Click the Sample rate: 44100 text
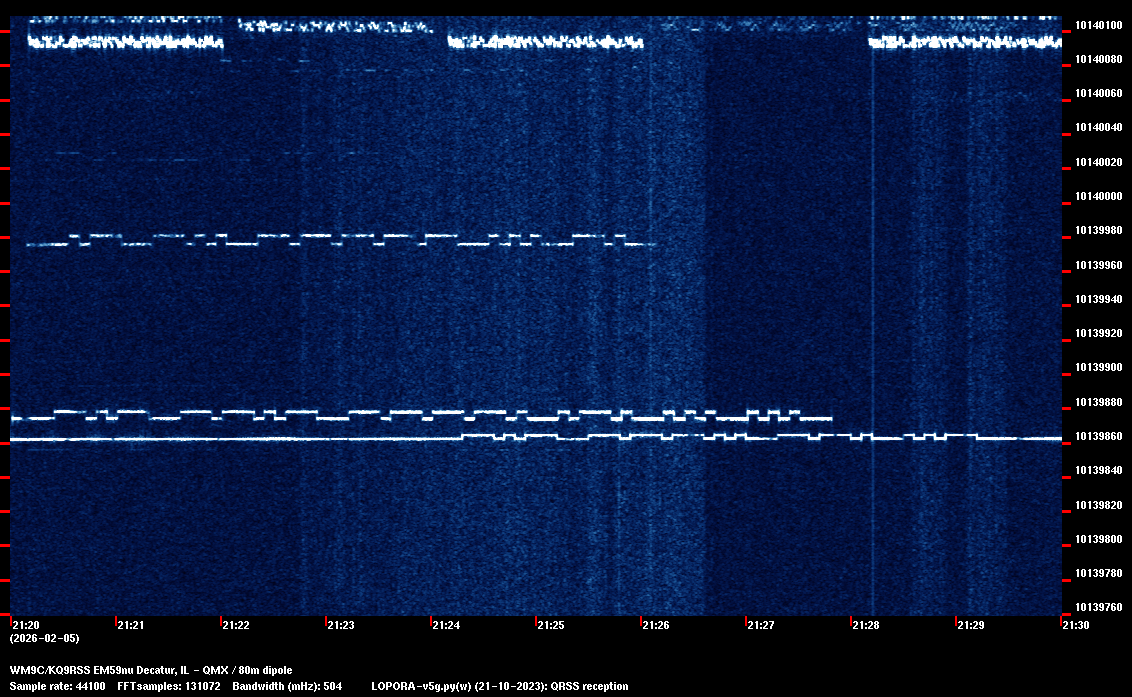The width and height of the screenshot is (1132, 697). pos(57,686)
